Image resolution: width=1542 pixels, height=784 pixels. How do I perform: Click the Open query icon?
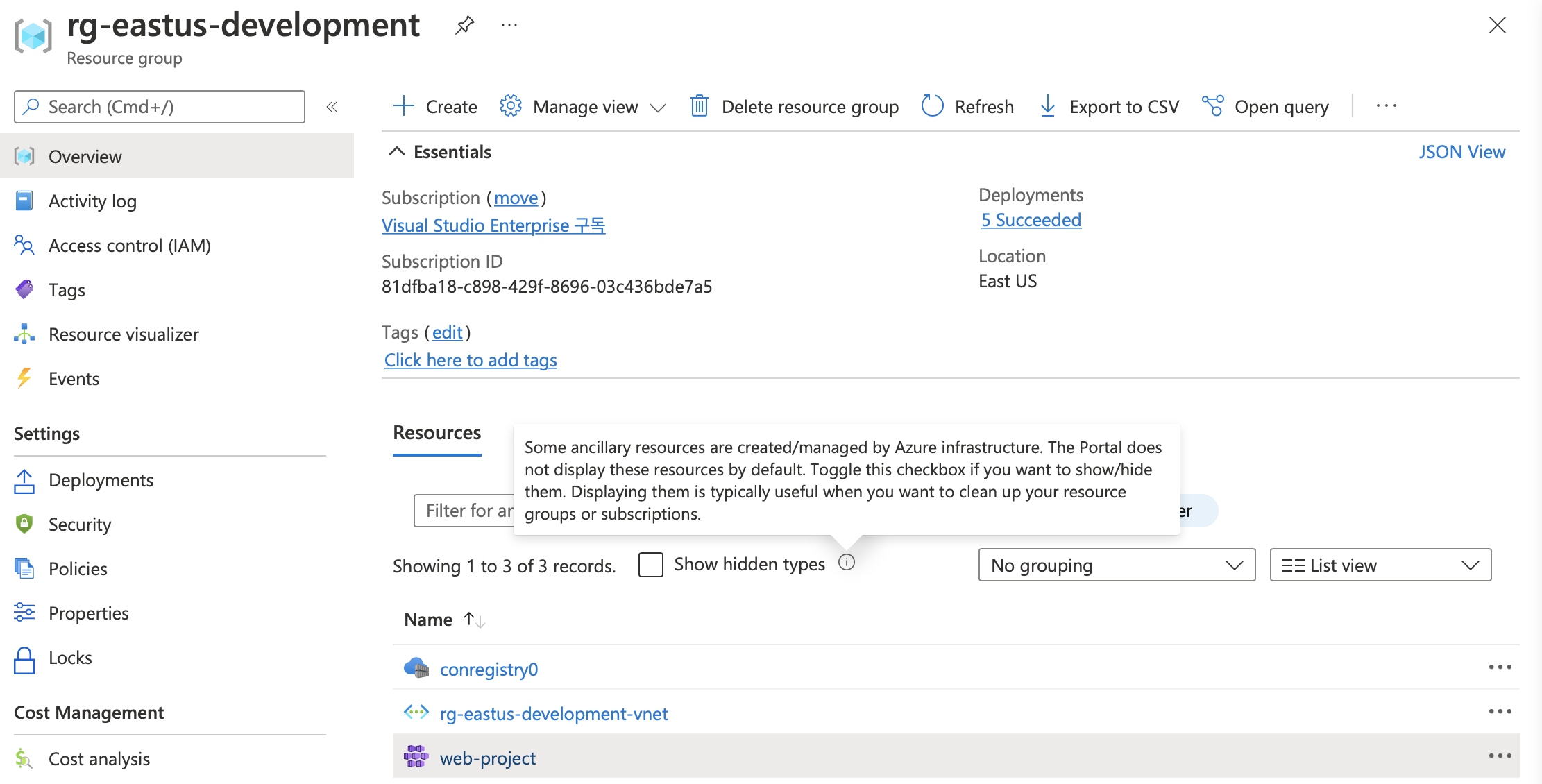tap(1212, 106)
